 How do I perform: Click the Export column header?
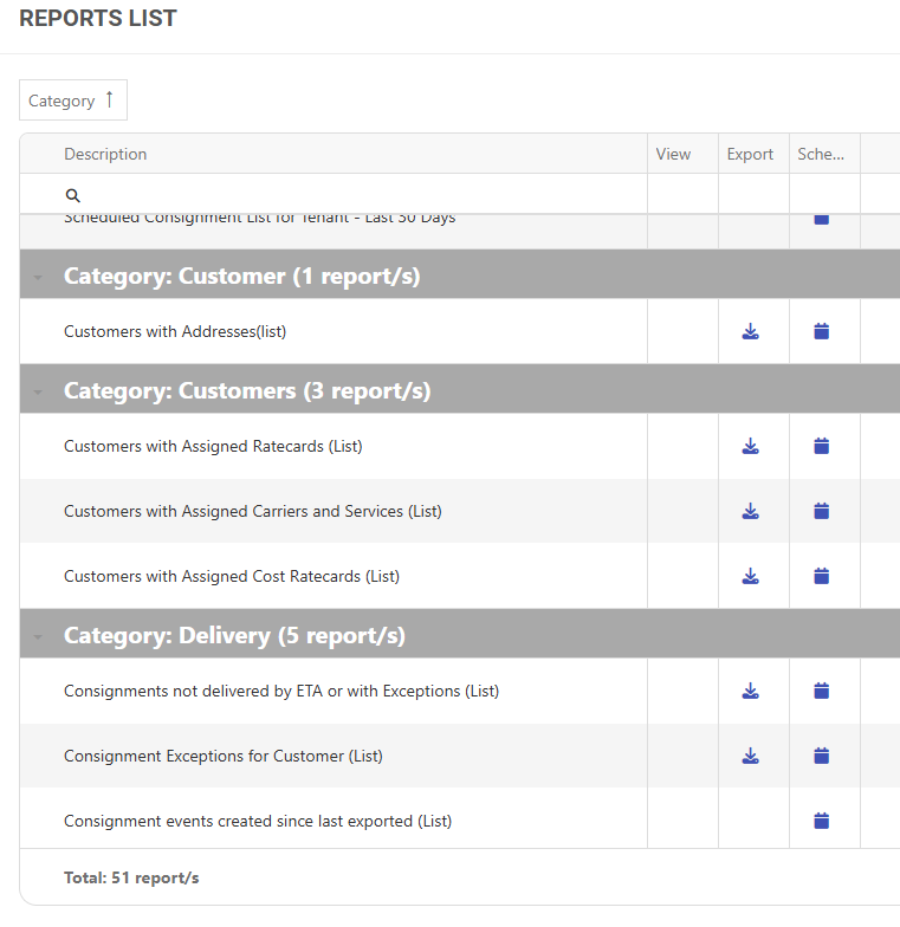click(x=750, y=154)
